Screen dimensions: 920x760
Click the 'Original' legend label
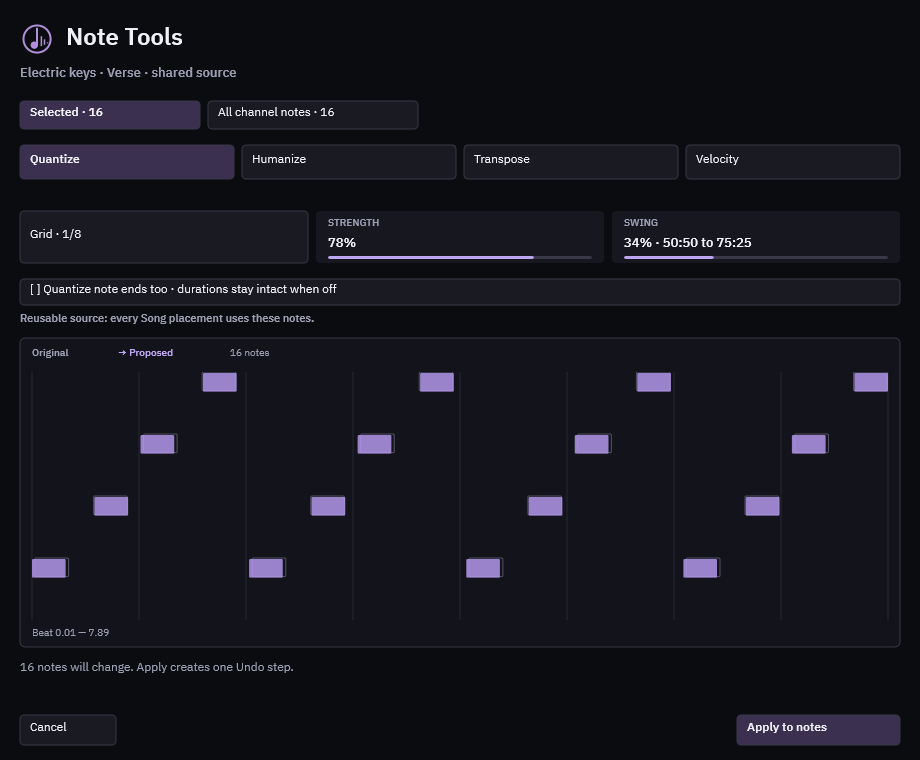click(50, 353)
